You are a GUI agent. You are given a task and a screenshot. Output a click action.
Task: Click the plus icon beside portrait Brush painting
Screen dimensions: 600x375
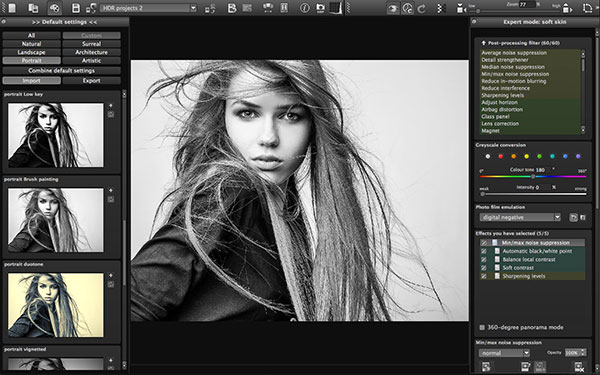pyautogui.click(x=111, y=191)
